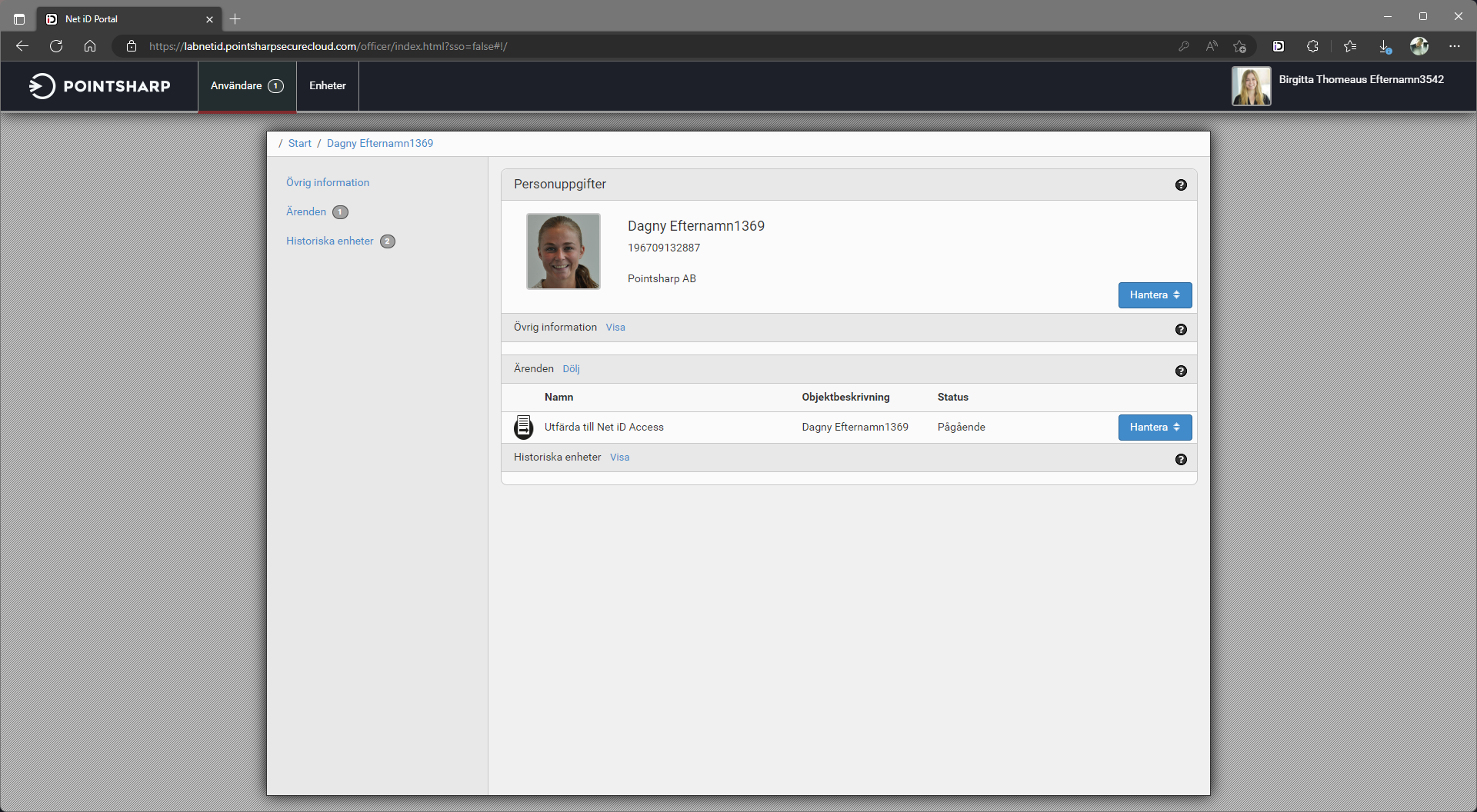Click the help icon for Historiska enheter

pos(1181,459)
